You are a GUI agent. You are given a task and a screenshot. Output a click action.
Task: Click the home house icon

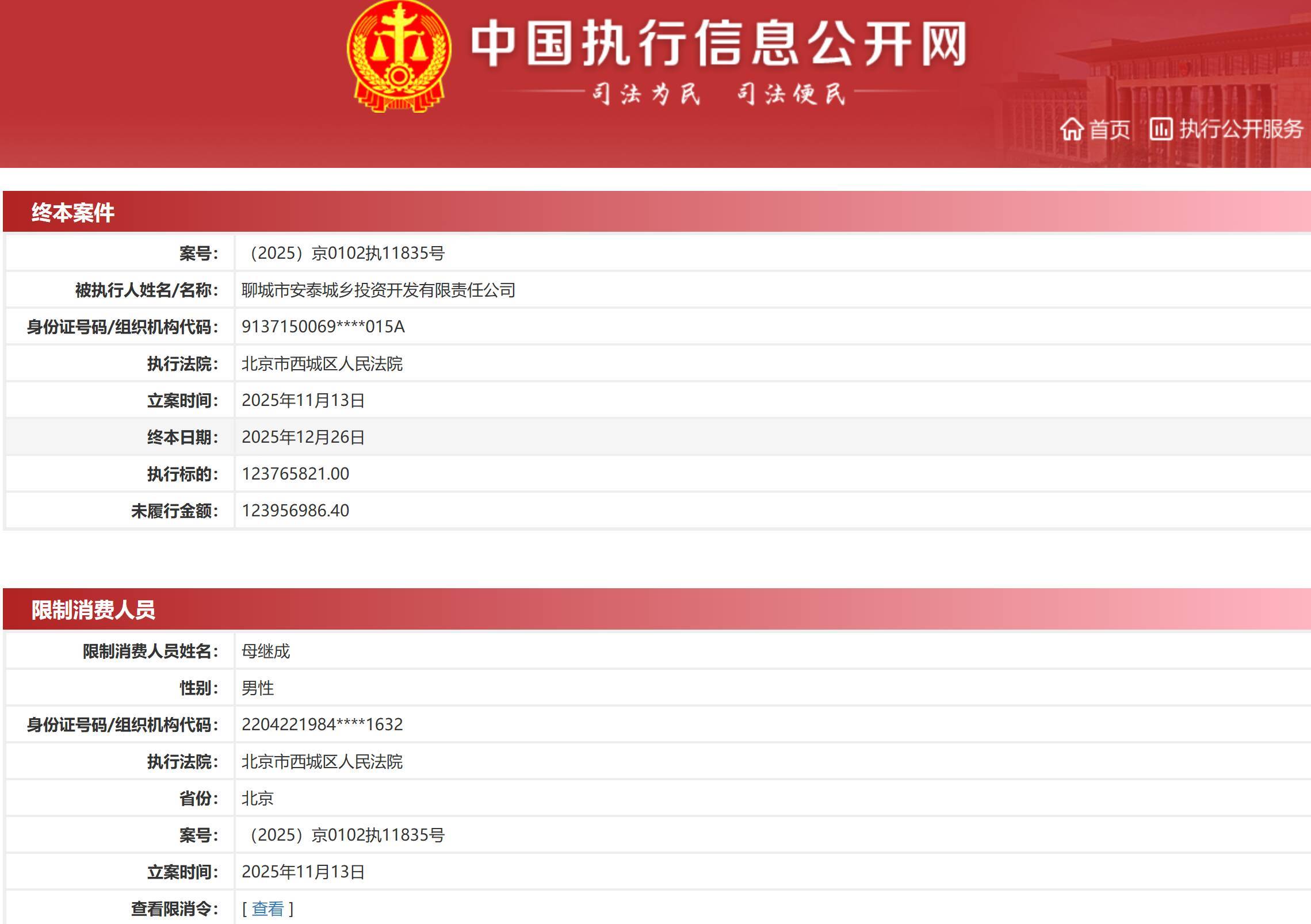click(x=1072, y=129)
